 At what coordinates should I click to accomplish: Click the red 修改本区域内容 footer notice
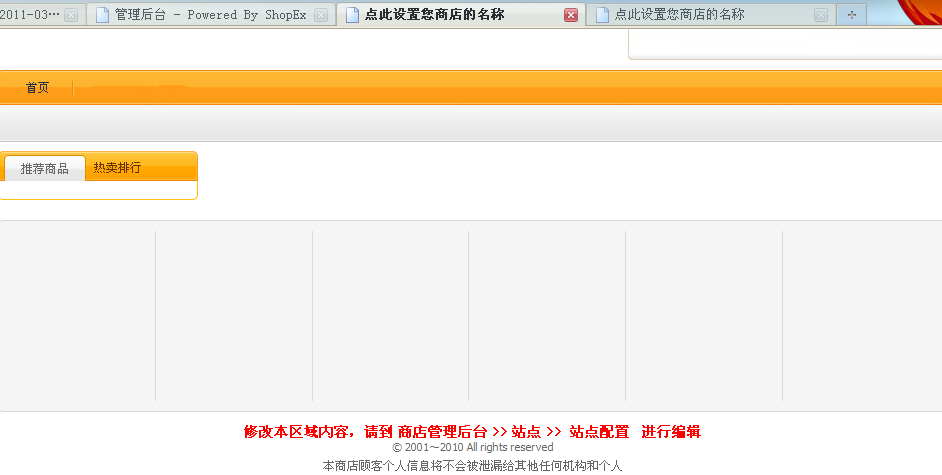(x=472, y=432)
